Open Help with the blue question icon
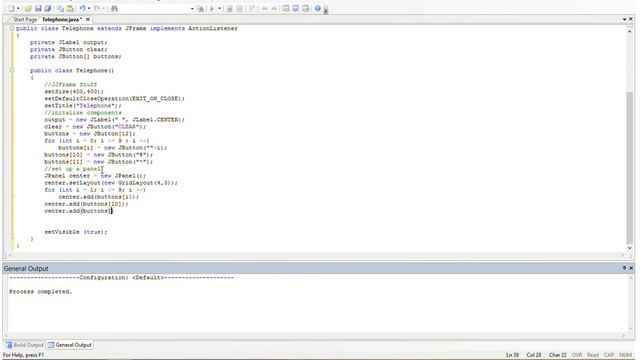 click(x=318, y=9)
